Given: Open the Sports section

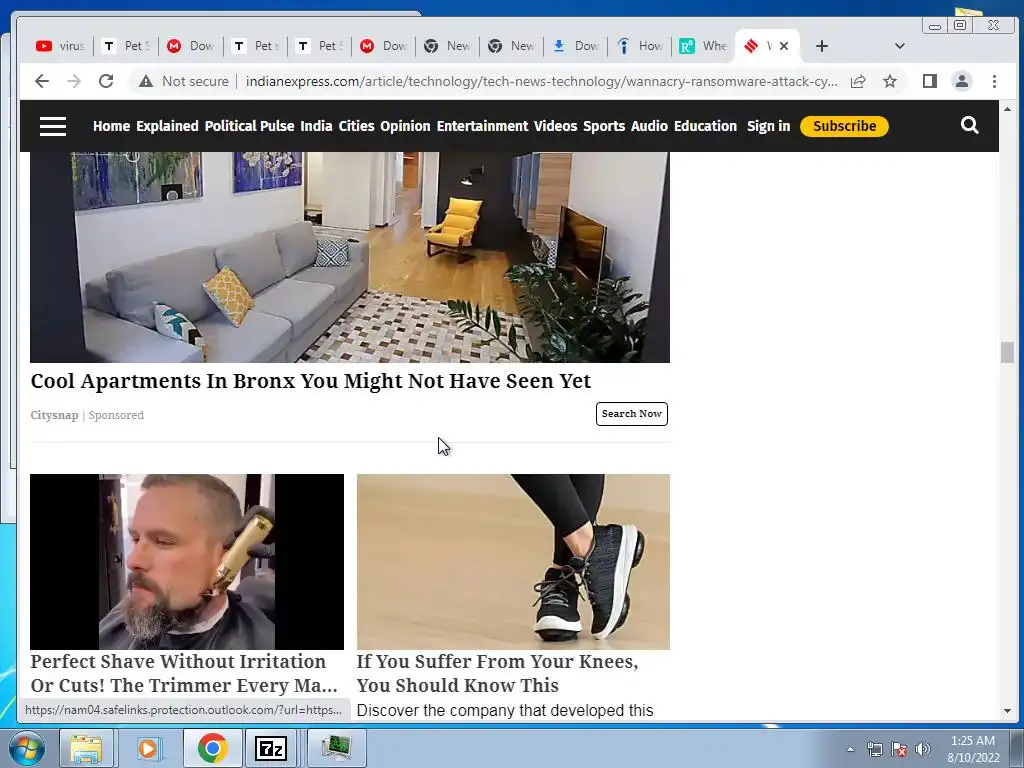Looking at the screenshot, I should click(603, 126).
